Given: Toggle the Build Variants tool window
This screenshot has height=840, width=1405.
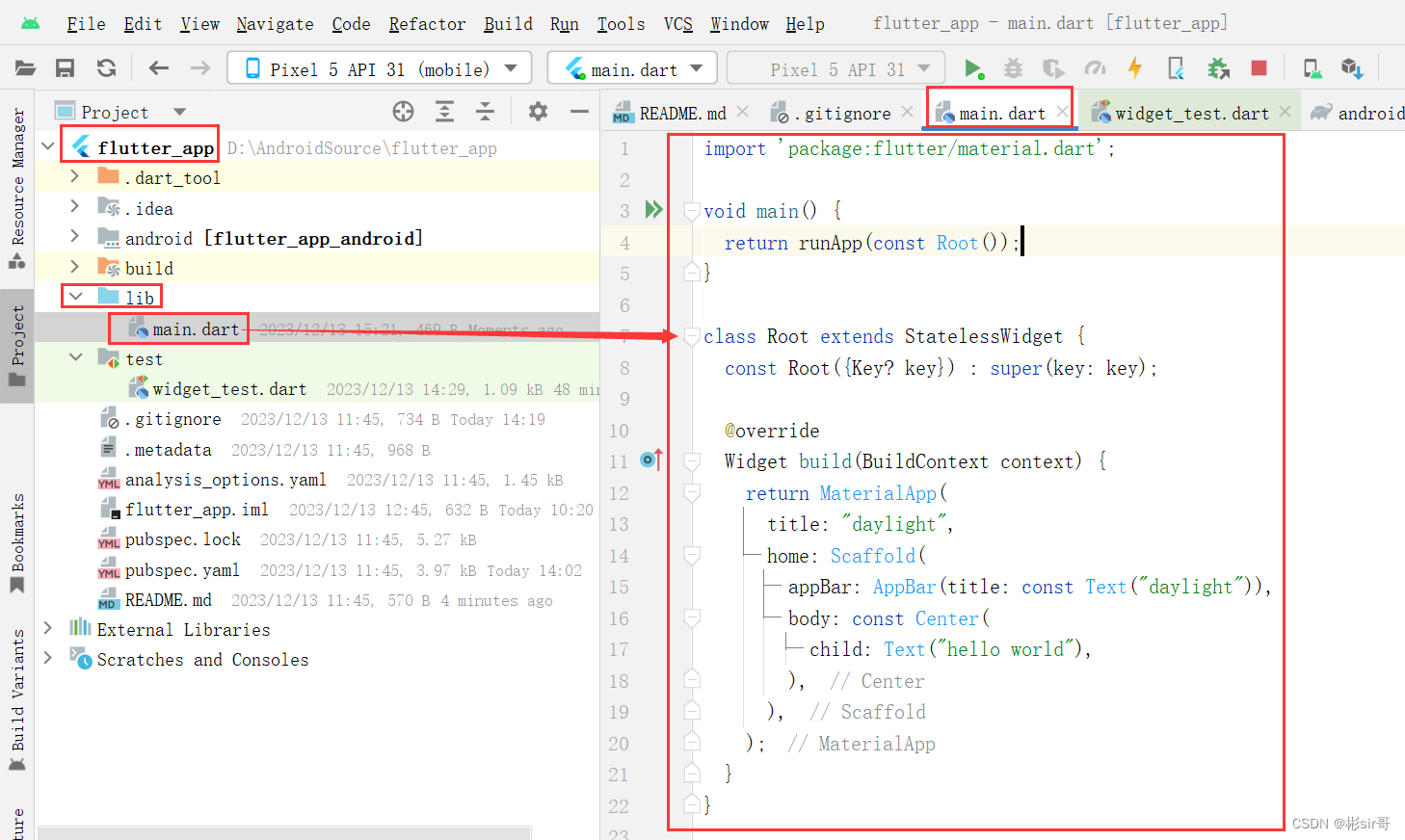Looking at the screenshot, I should (17, 701).
